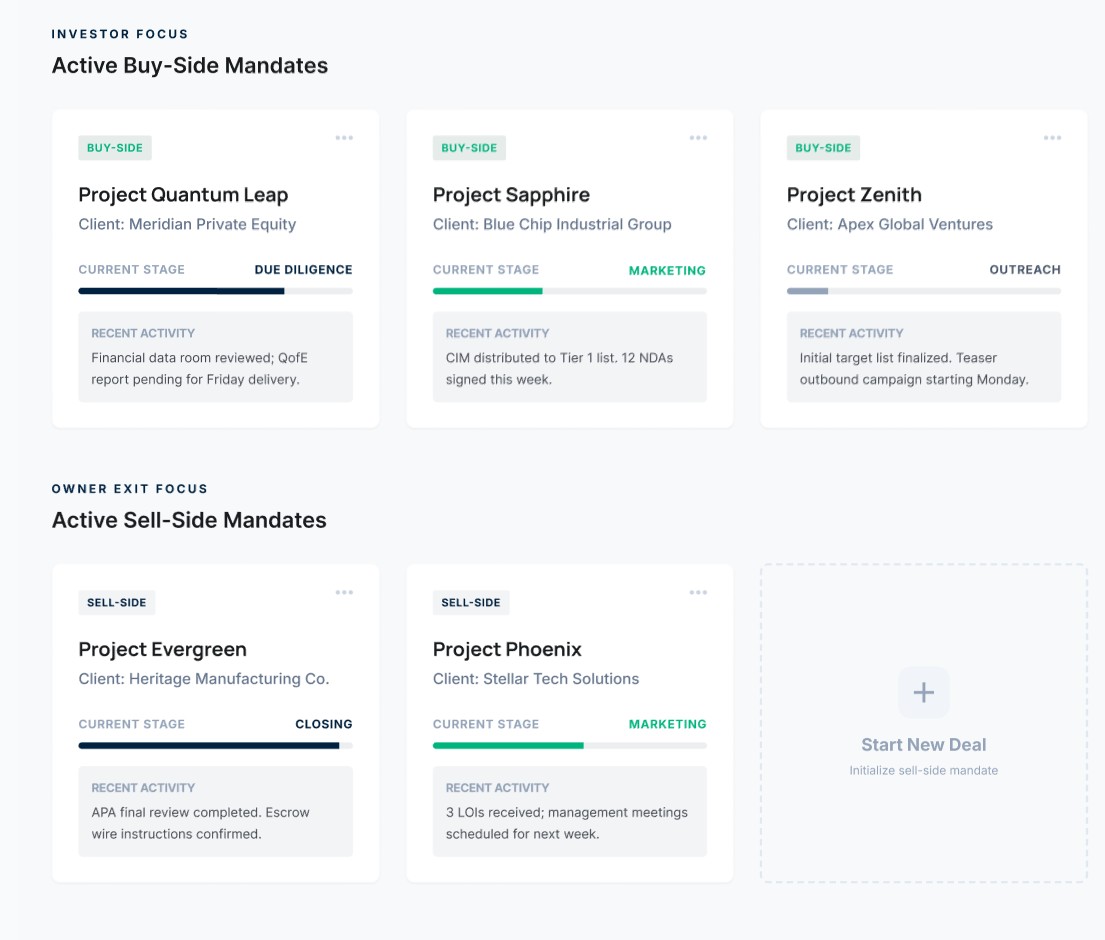Click the plus icon to start a deal

coord(923,692)
